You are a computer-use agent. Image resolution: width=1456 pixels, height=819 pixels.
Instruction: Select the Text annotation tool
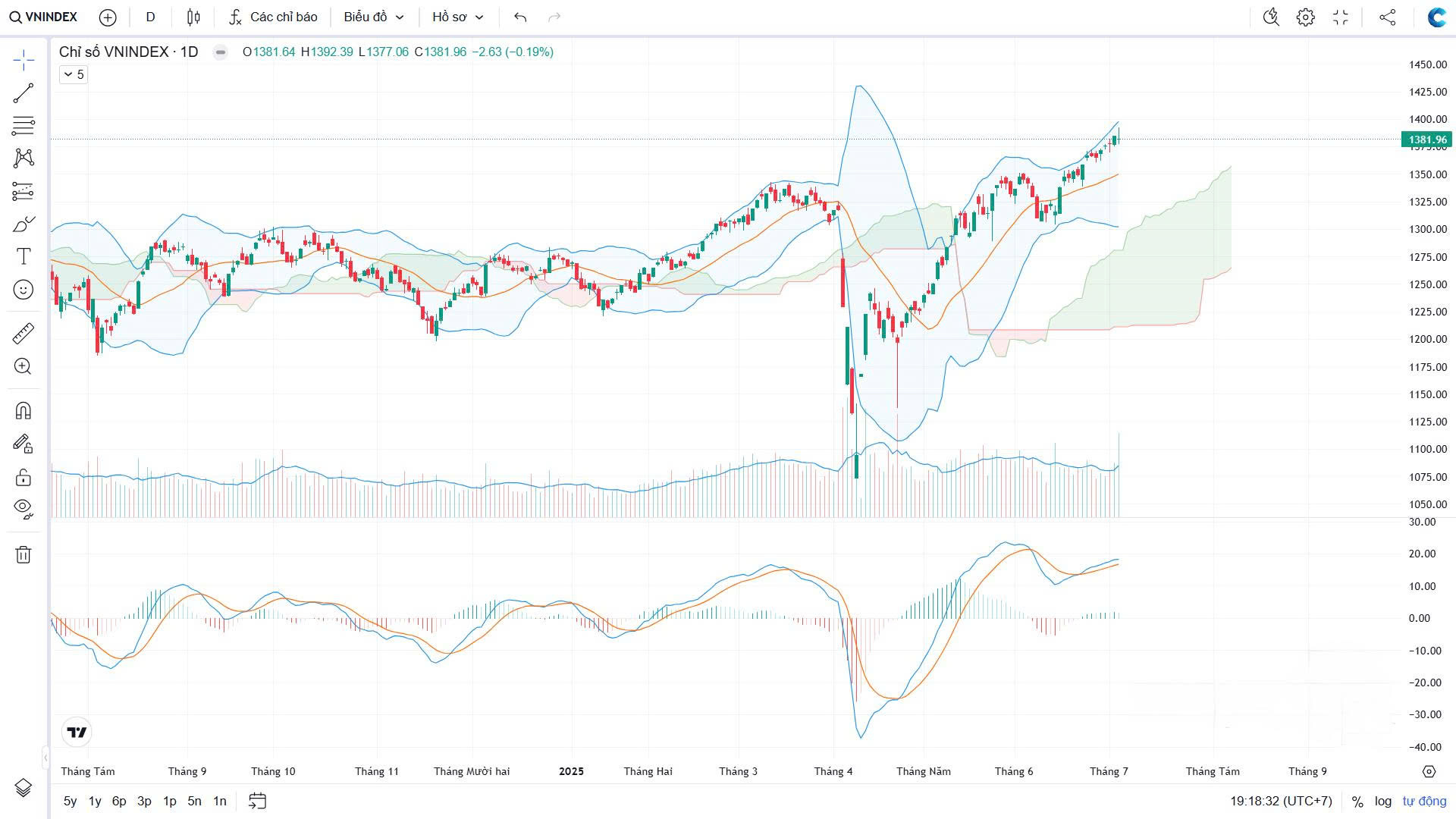point(24,256)
